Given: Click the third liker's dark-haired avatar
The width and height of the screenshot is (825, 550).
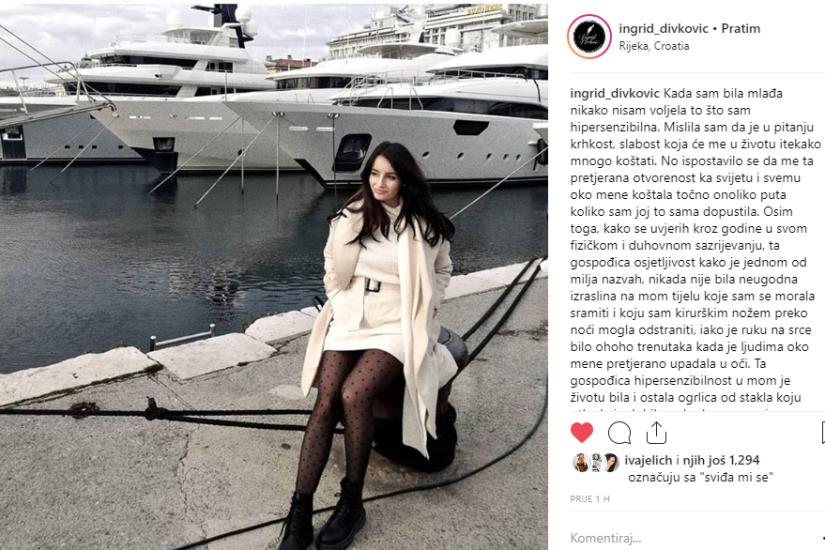Looking at the screenshot, I should click(x=611, y=462).
